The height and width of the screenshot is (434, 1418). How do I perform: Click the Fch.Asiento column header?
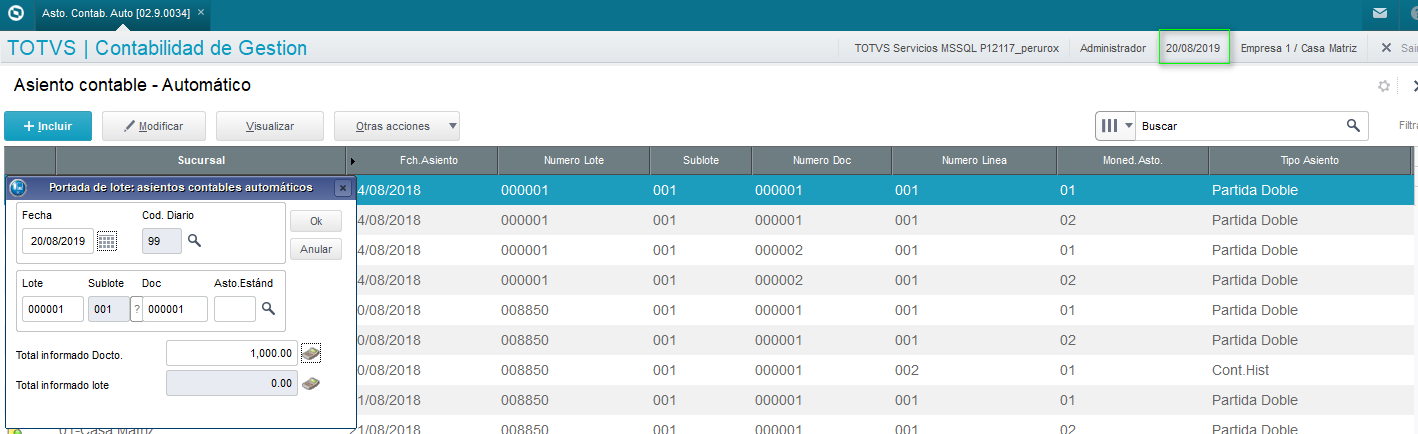point(428,160)
